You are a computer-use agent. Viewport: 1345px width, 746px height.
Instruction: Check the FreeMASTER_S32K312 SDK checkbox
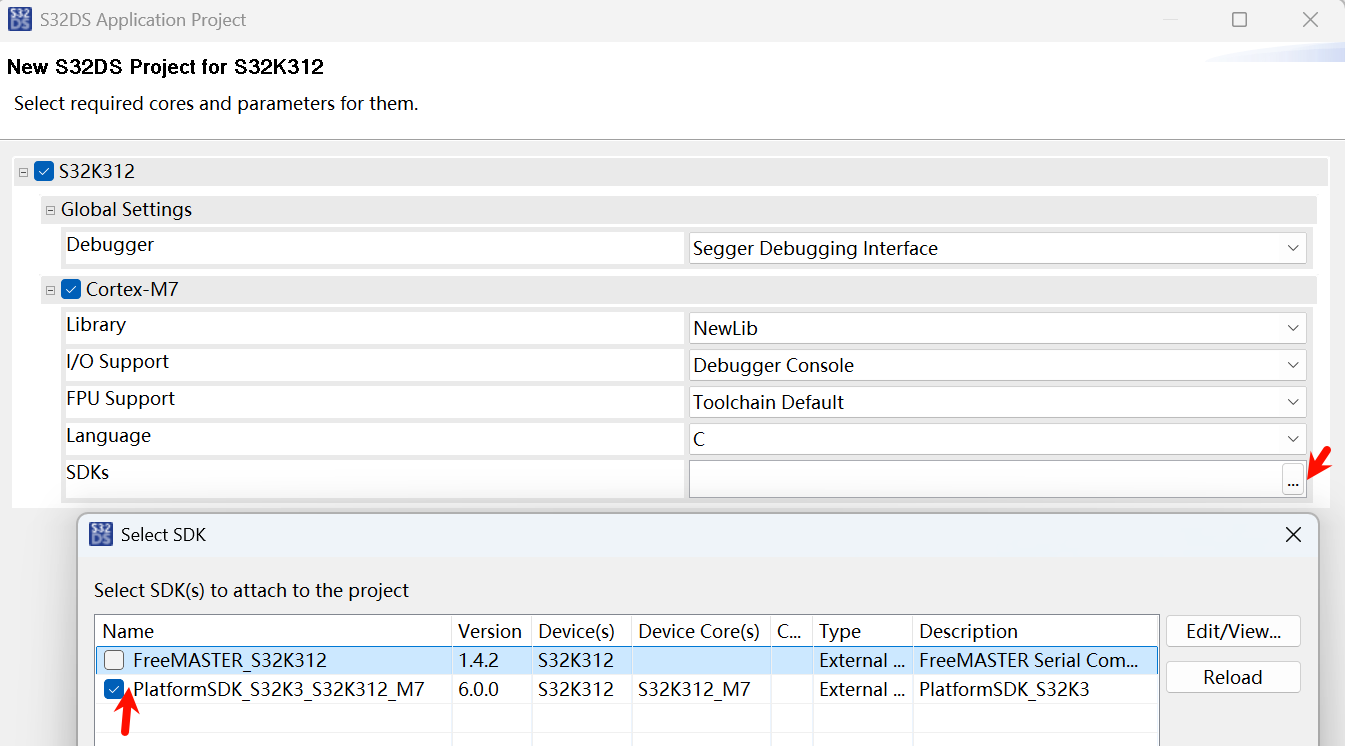115,660
